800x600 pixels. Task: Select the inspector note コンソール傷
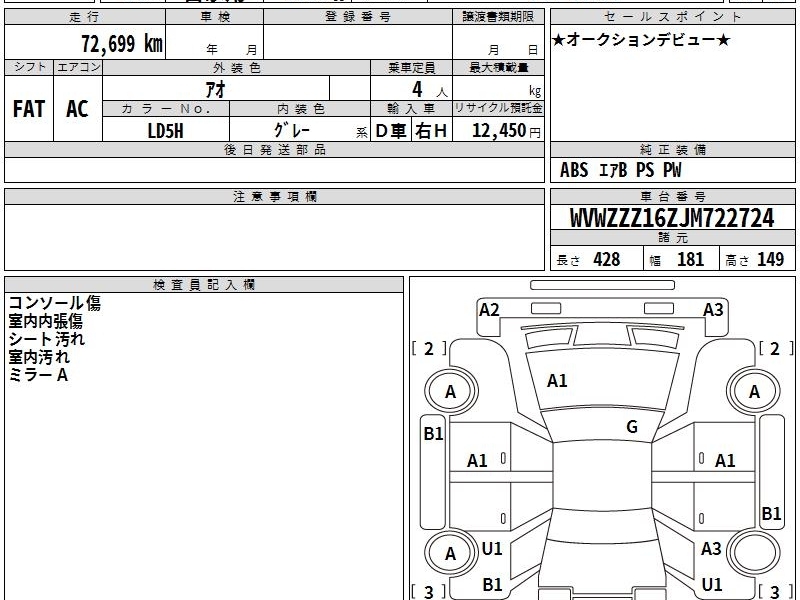pyautogui.click(x=55, y=303)
